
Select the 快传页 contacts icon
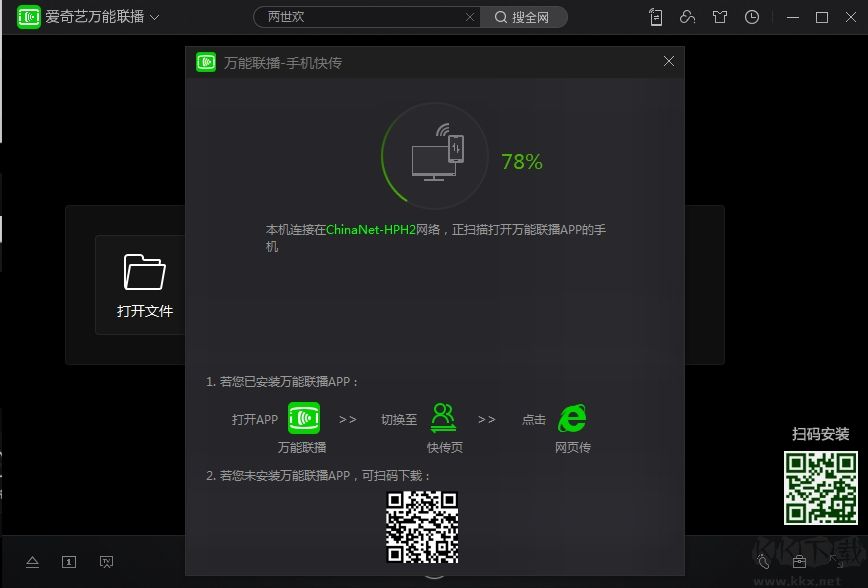[444, 416]
